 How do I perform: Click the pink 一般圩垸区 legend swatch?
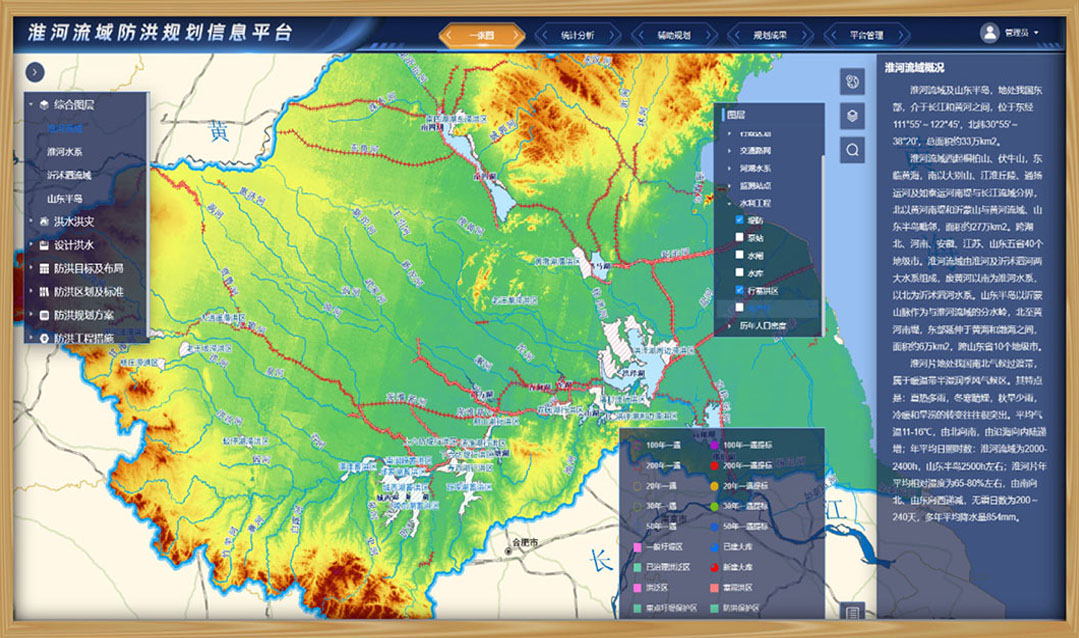(x=637, y=547)
